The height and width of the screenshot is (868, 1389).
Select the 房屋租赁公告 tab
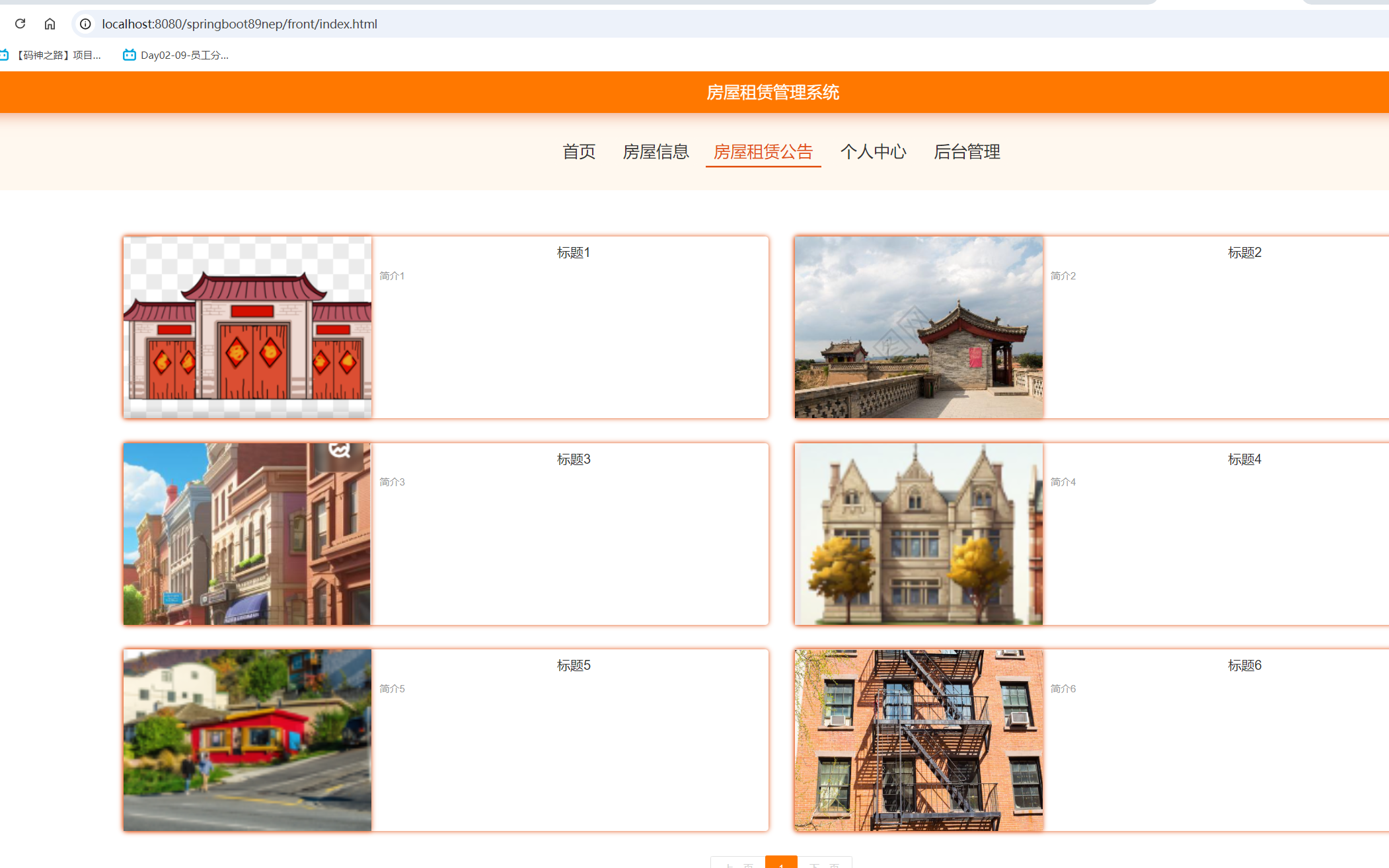click(x=763, y=152)
